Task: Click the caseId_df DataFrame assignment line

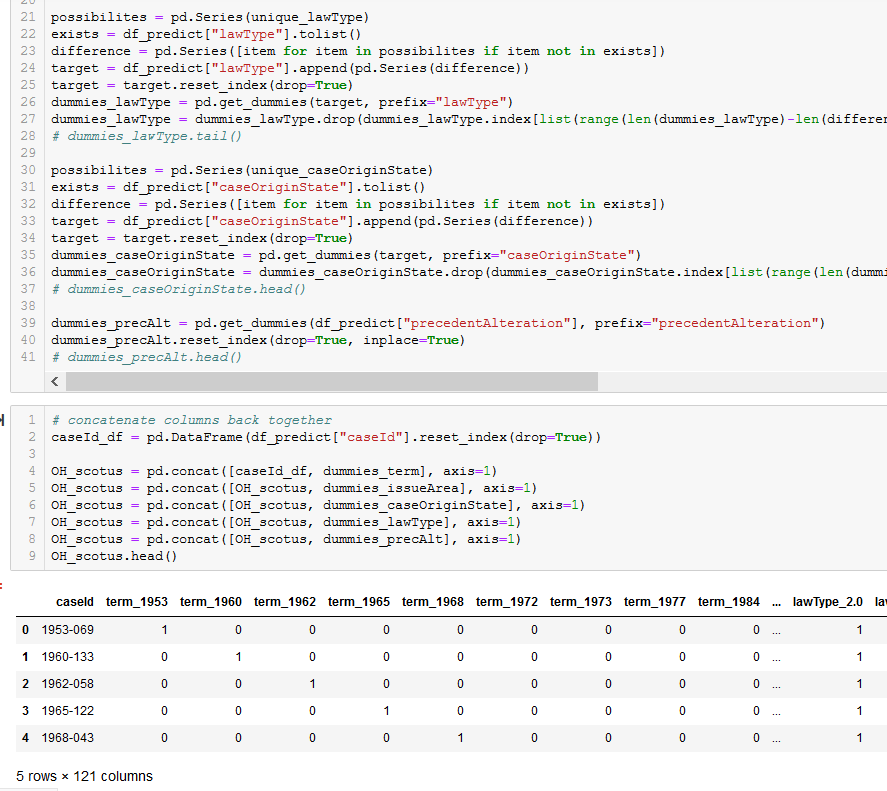Action: (x=325, y=437)
